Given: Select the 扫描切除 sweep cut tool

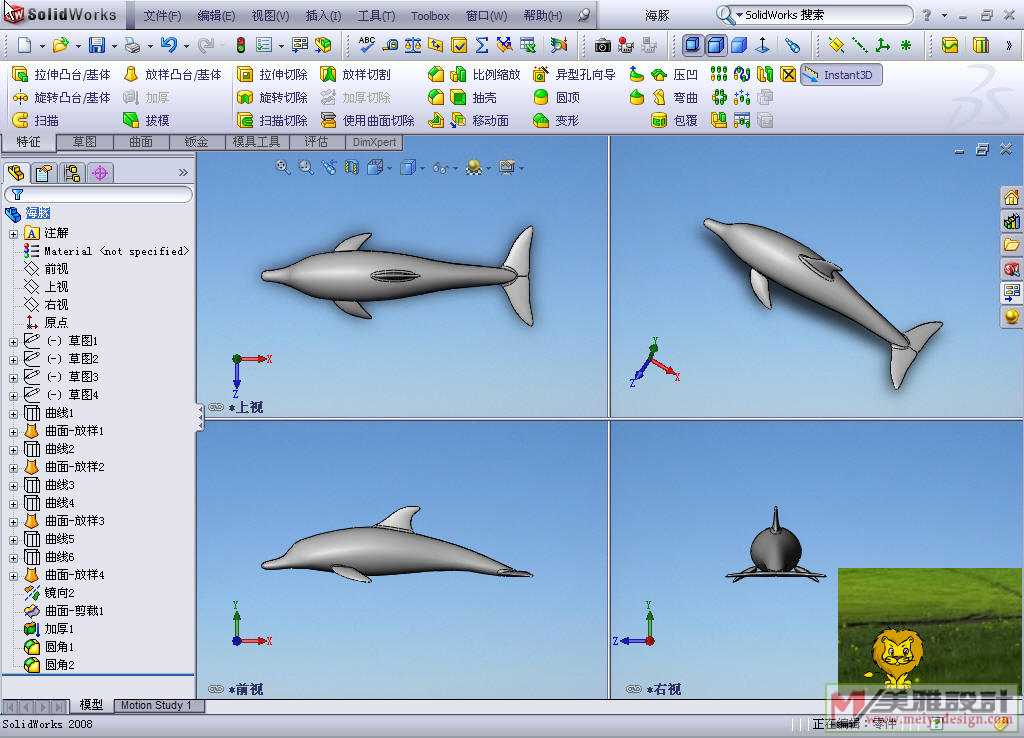Looking at the screenshot, I should click(272, 120).
